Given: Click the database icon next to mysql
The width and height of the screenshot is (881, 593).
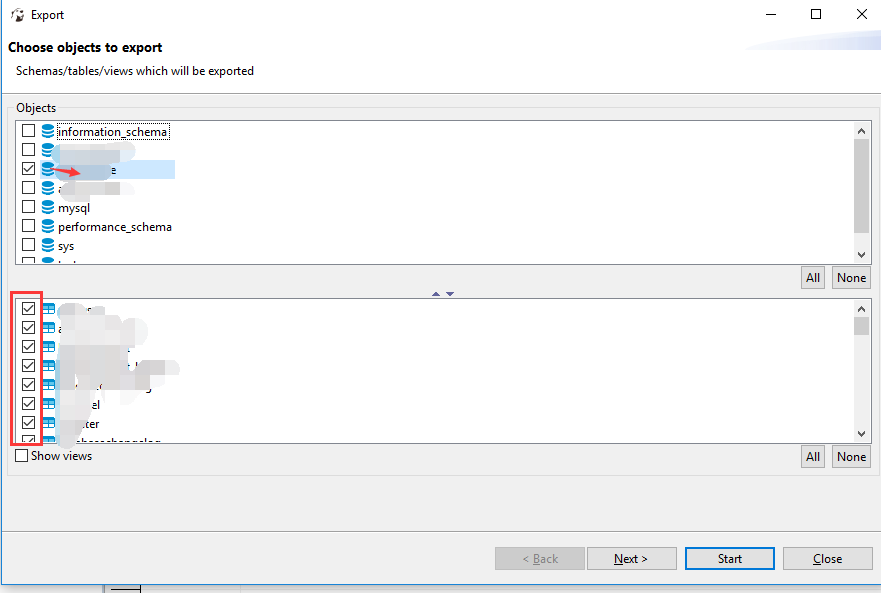Looking at the screenshot, I should (47, 207).
